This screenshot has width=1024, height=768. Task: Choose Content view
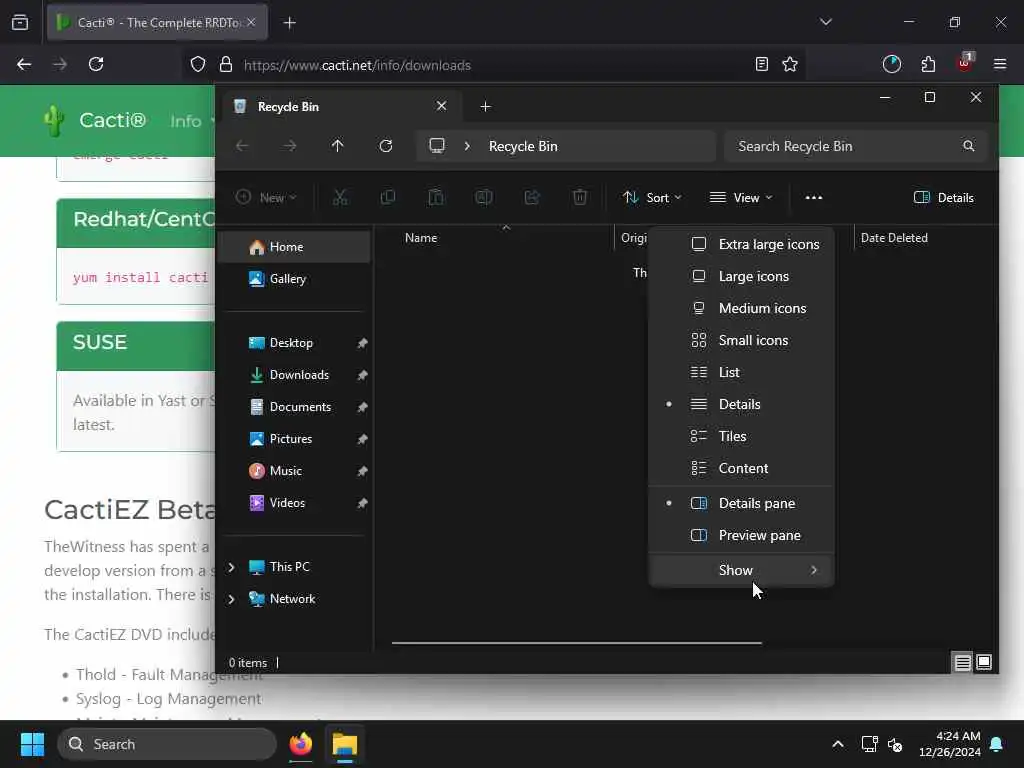(x=741, y=468)
